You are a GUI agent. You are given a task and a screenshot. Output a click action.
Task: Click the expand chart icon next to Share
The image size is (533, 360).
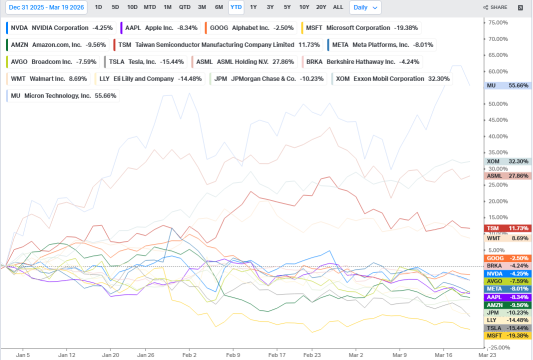coord(520,7)
